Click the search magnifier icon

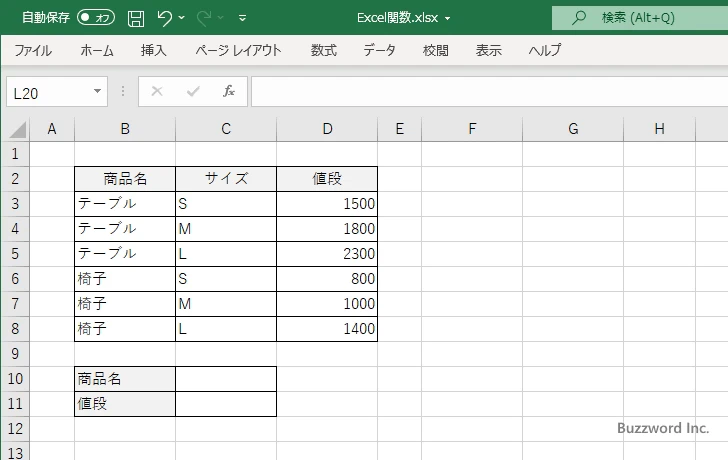tap(578, 18)
